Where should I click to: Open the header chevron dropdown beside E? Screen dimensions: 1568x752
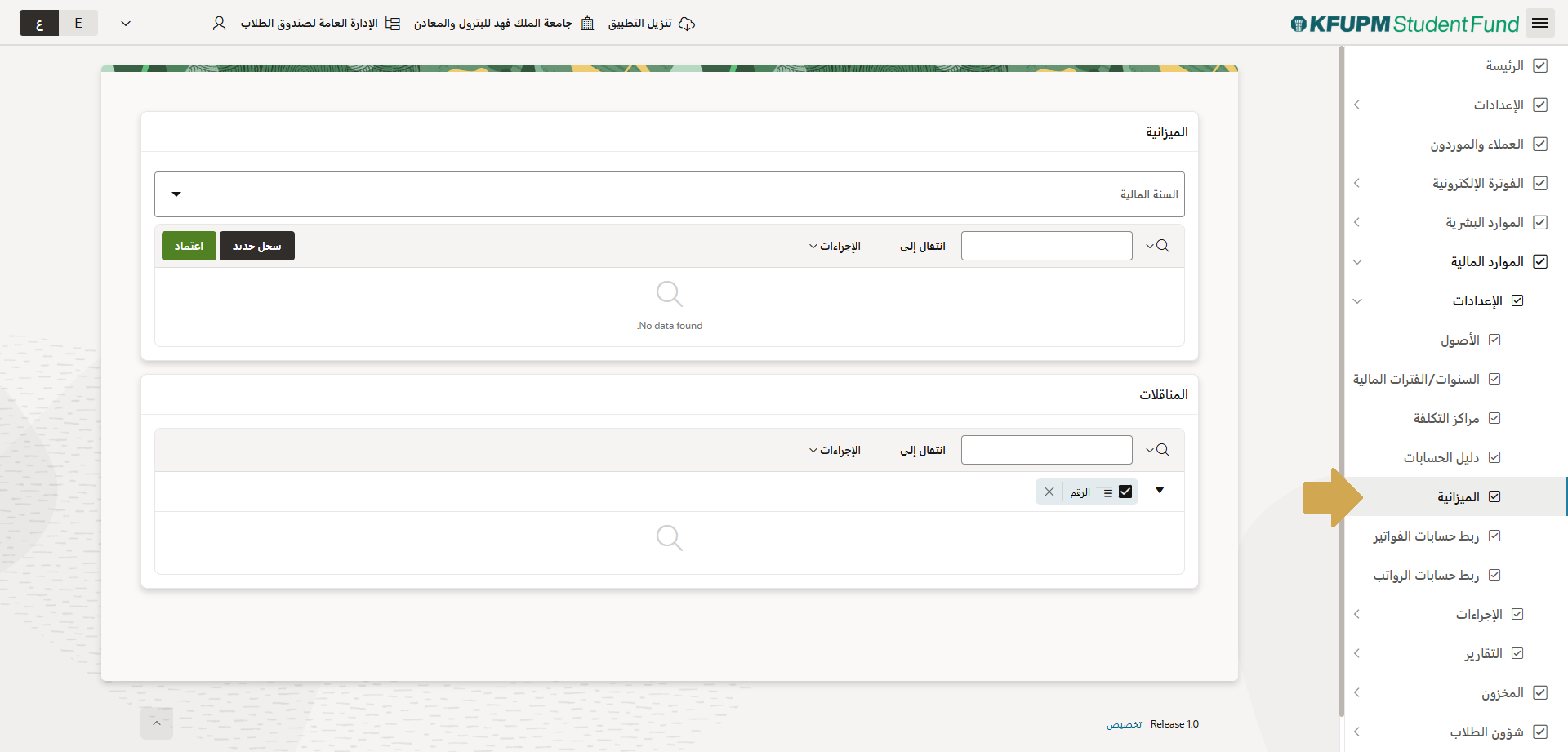pos(126,24)
